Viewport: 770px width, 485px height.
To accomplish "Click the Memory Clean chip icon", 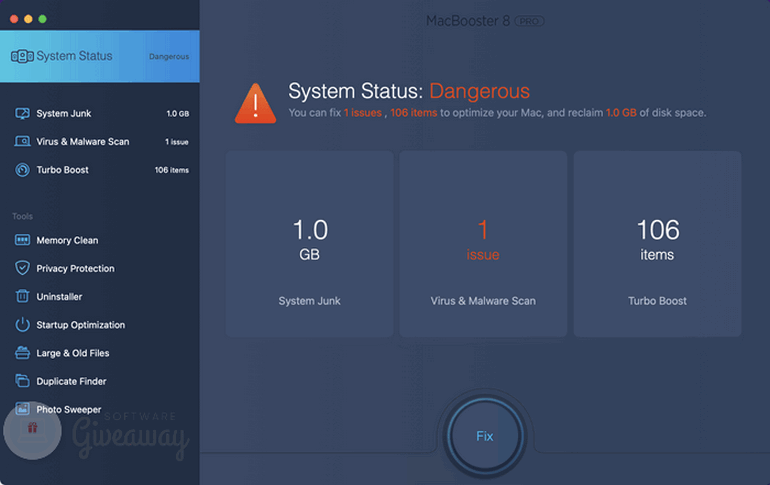I will click(x=22, y=240).
